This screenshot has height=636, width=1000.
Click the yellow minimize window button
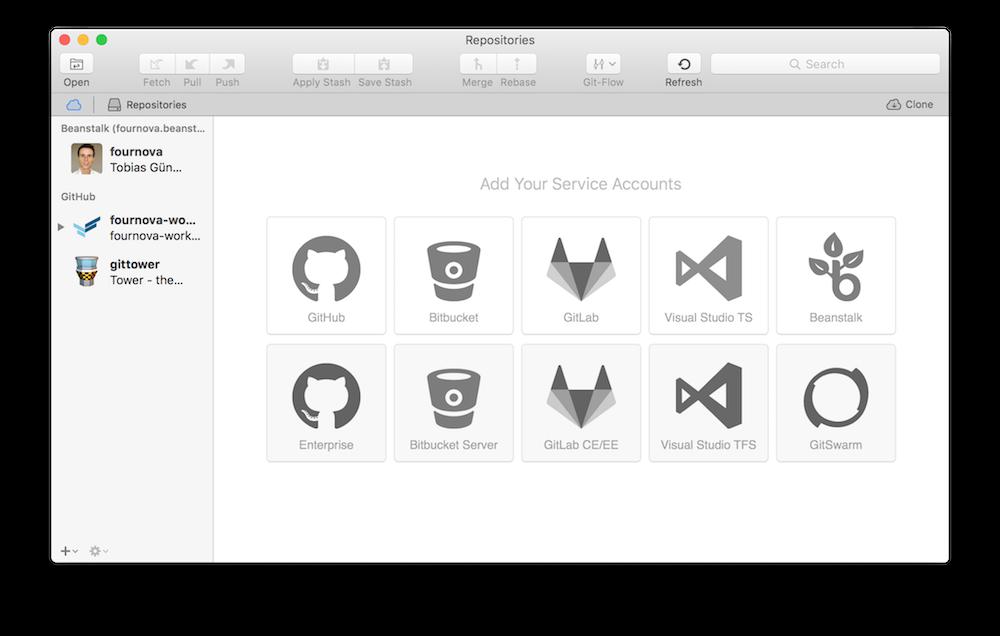[83, 40]
